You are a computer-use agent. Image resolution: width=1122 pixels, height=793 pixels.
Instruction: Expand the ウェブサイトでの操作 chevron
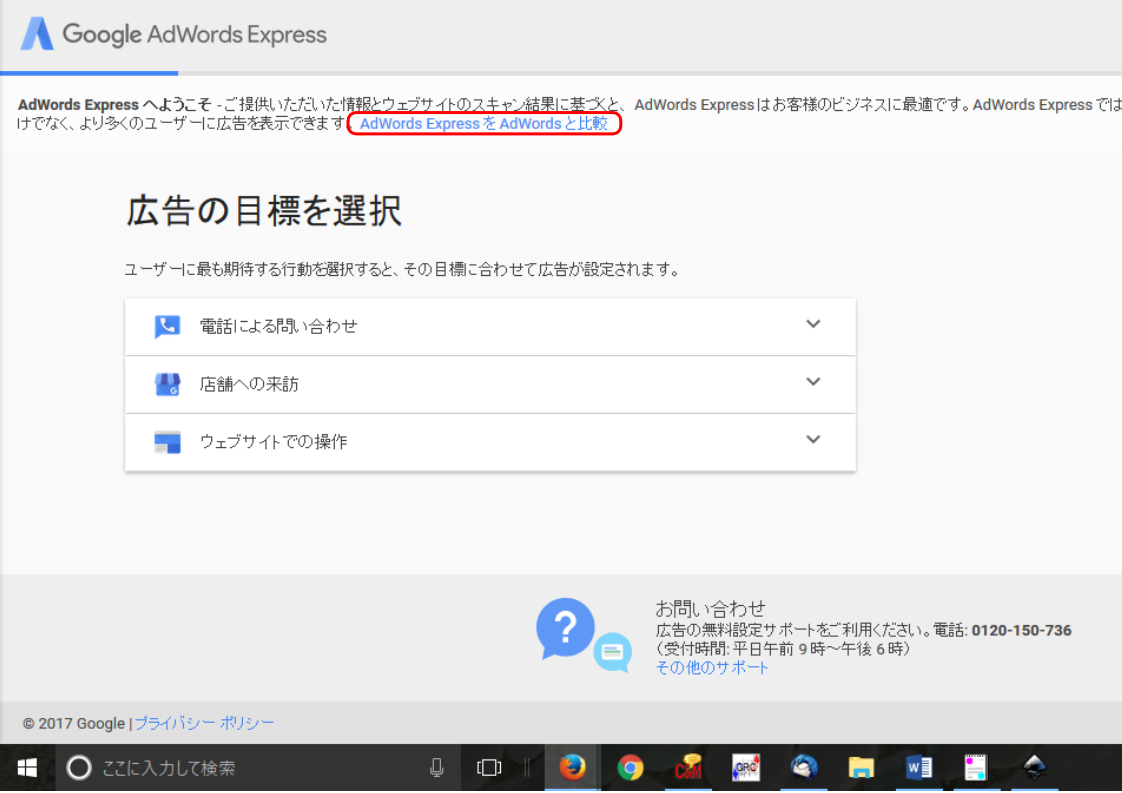click(813, 439)
